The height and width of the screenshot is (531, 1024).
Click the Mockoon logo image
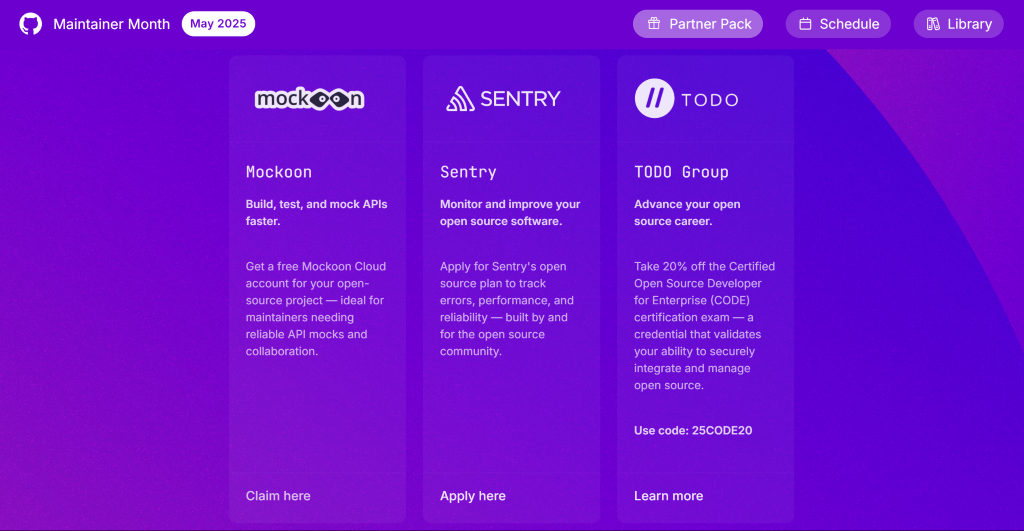tap(309, 98)
